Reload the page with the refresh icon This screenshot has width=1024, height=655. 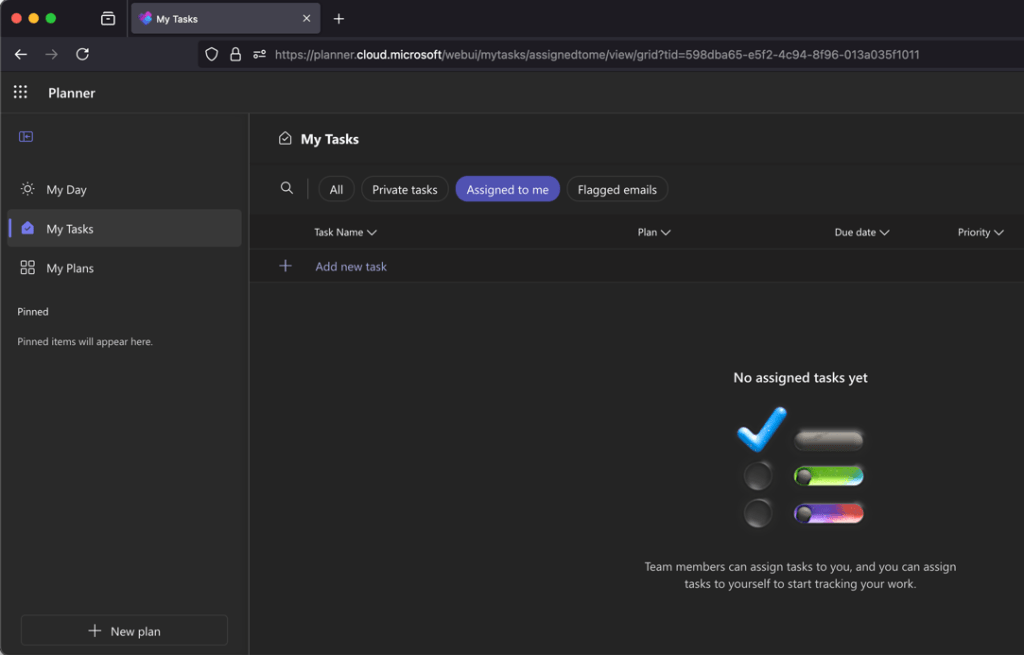click(x=83, y=54)
